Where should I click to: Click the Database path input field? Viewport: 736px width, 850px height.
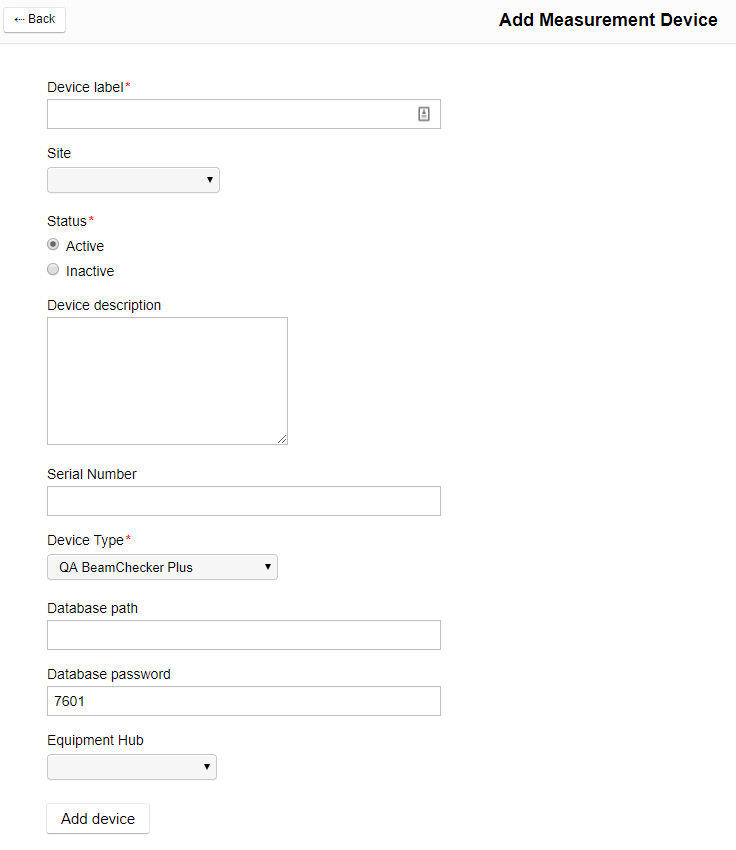(x=243, y=635)
